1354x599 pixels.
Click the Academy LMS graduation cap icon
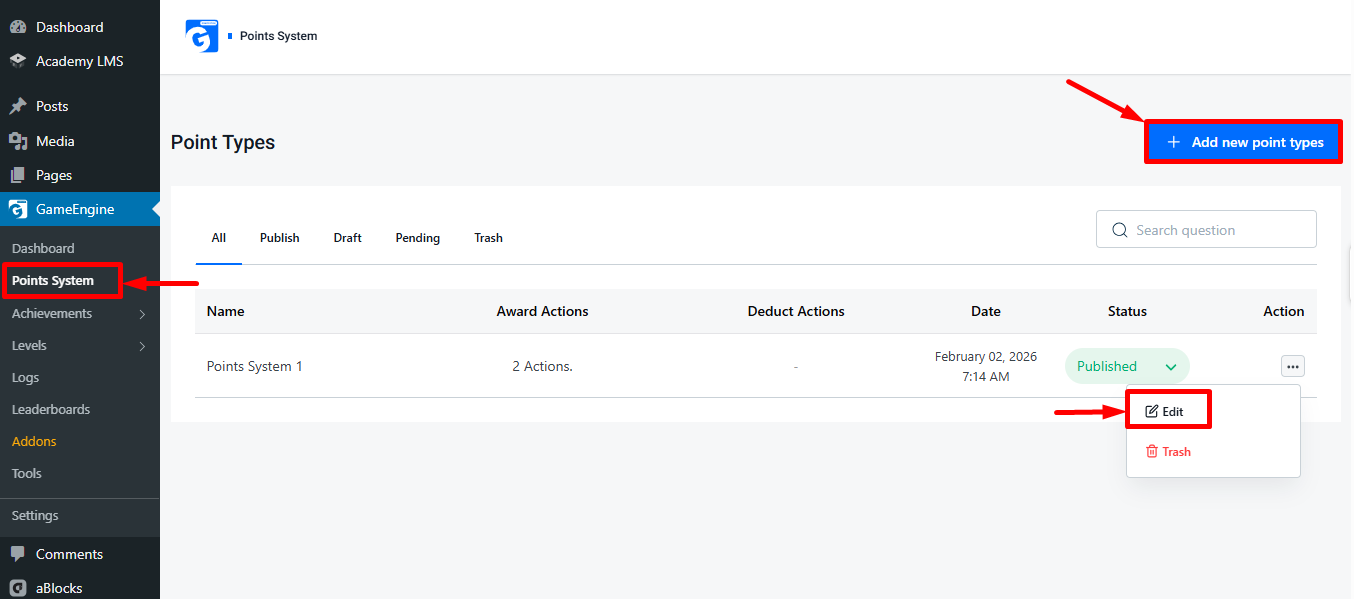pyautogui.click(x=18, y=61)
